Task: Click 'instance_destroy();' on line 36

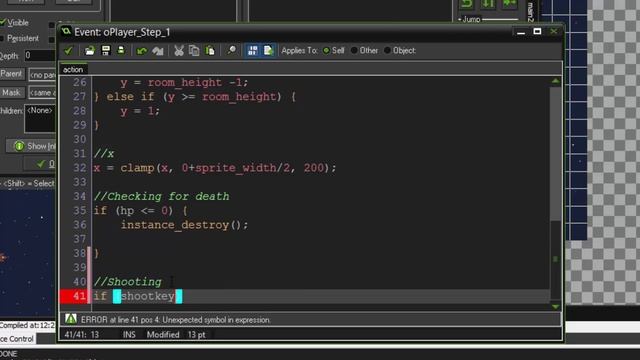Action: pyautogui.click(x=184, y=225)
